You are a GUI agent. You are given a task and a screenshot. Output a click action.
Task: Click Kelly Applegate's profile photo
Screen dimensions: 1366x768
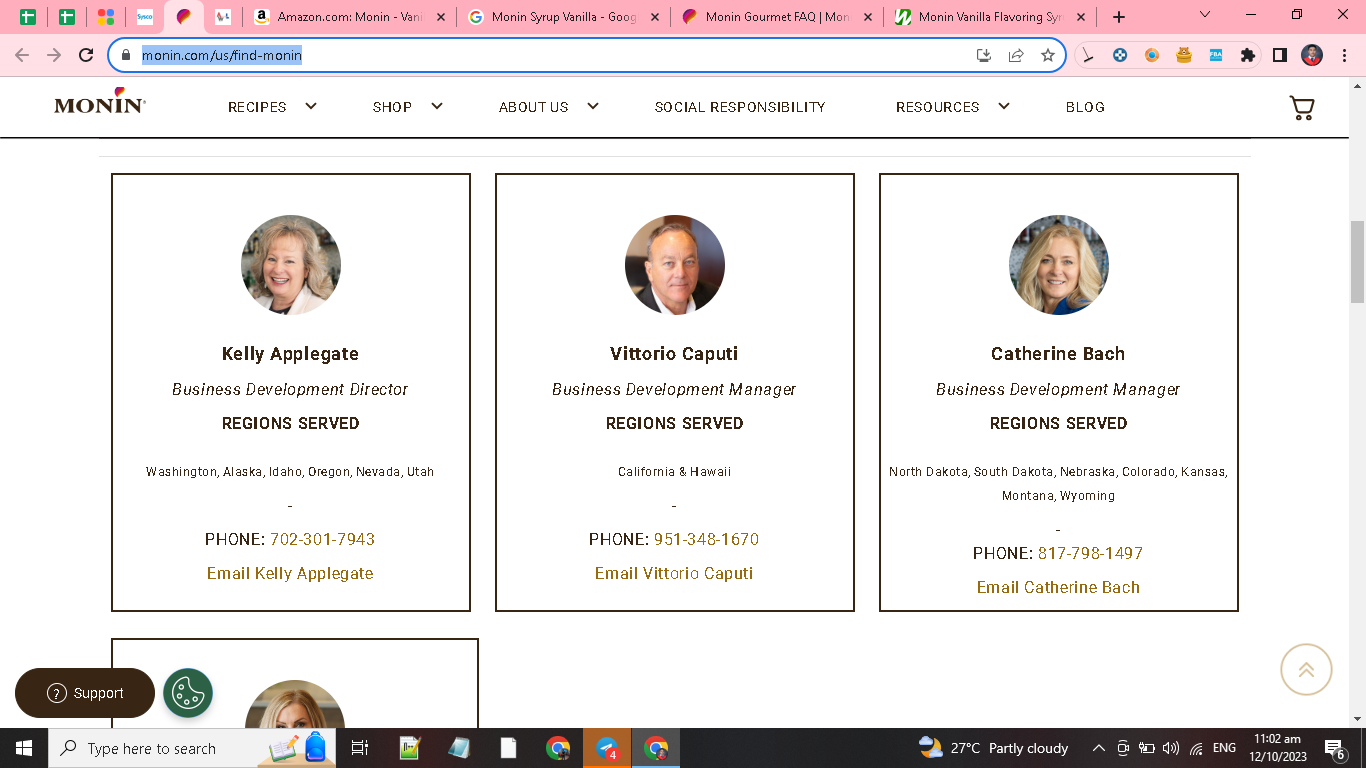(291, 265)
